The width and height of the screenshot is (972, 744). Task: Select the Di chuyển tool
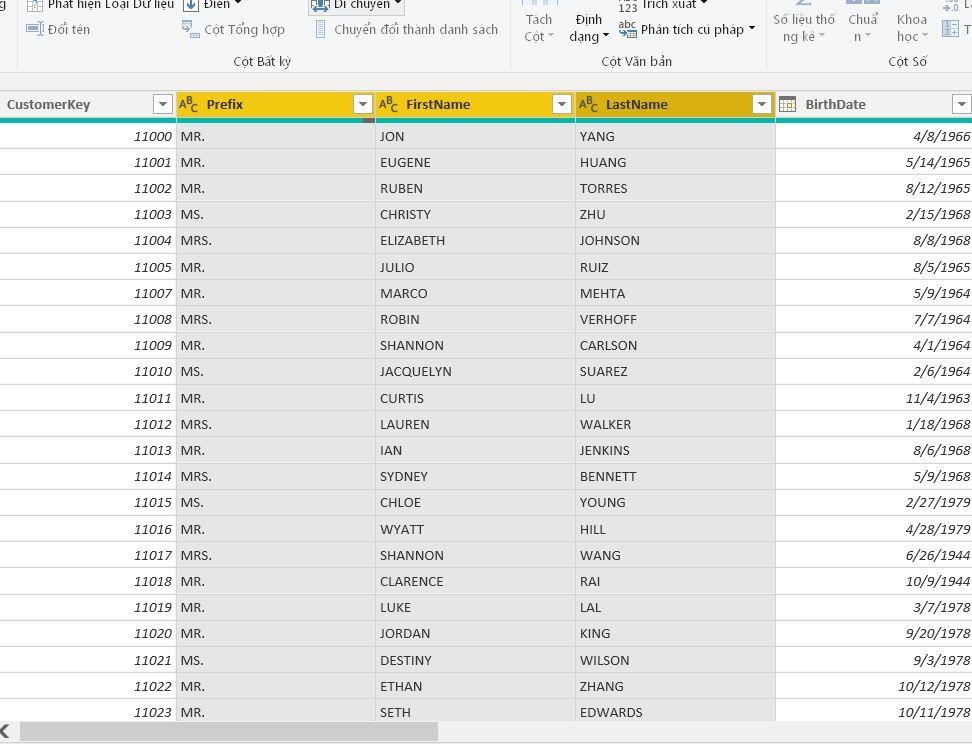click(353, 6)
